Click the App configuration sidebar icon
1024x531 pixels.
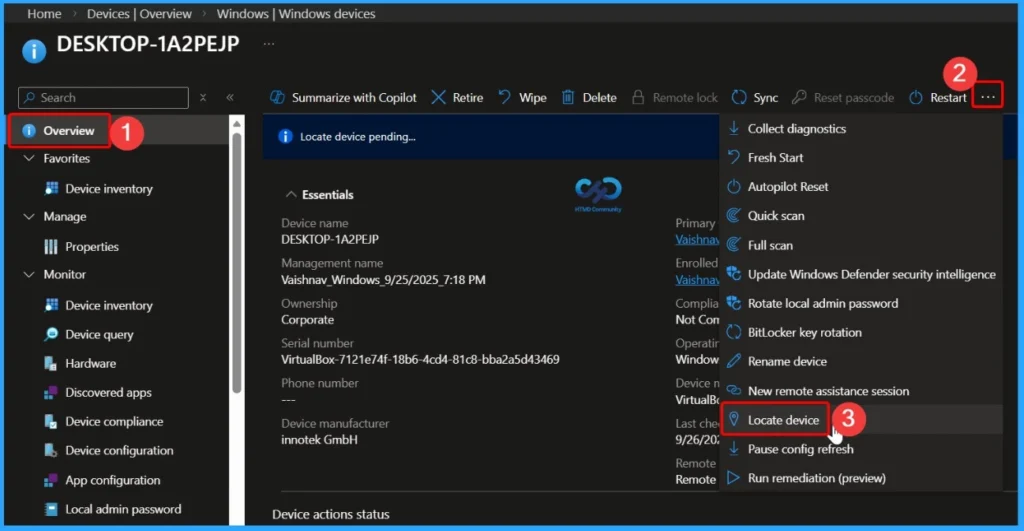pos(51,480)
